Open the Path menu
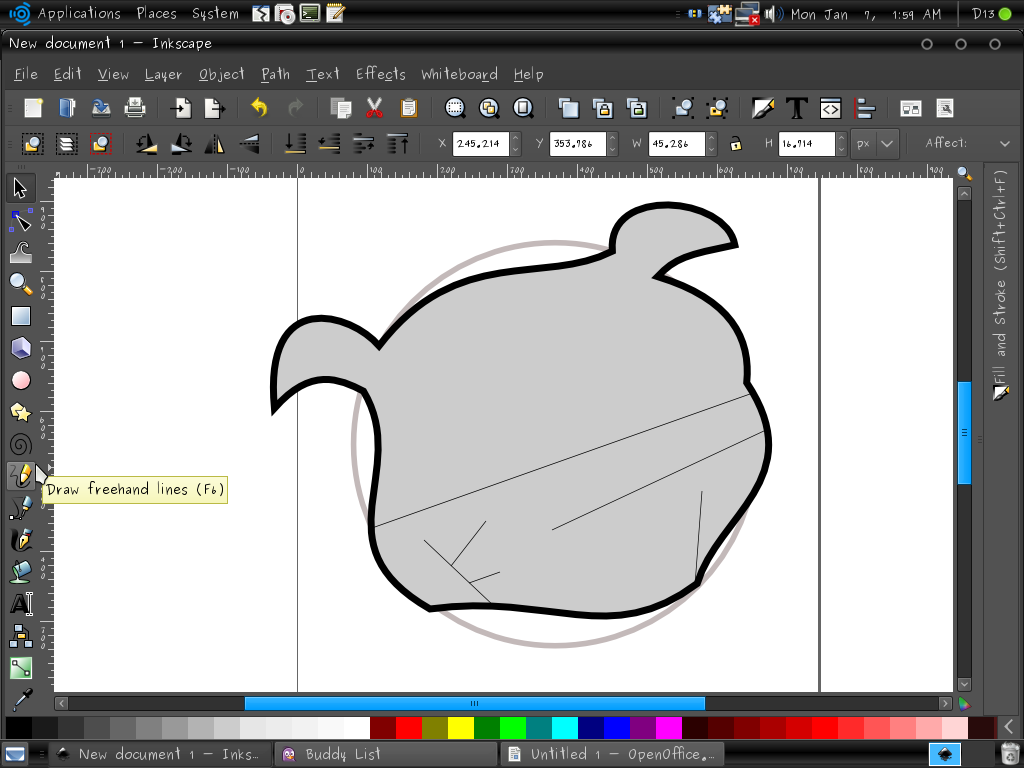Screen dimensions: 1024x768 (x=275, y=74)
